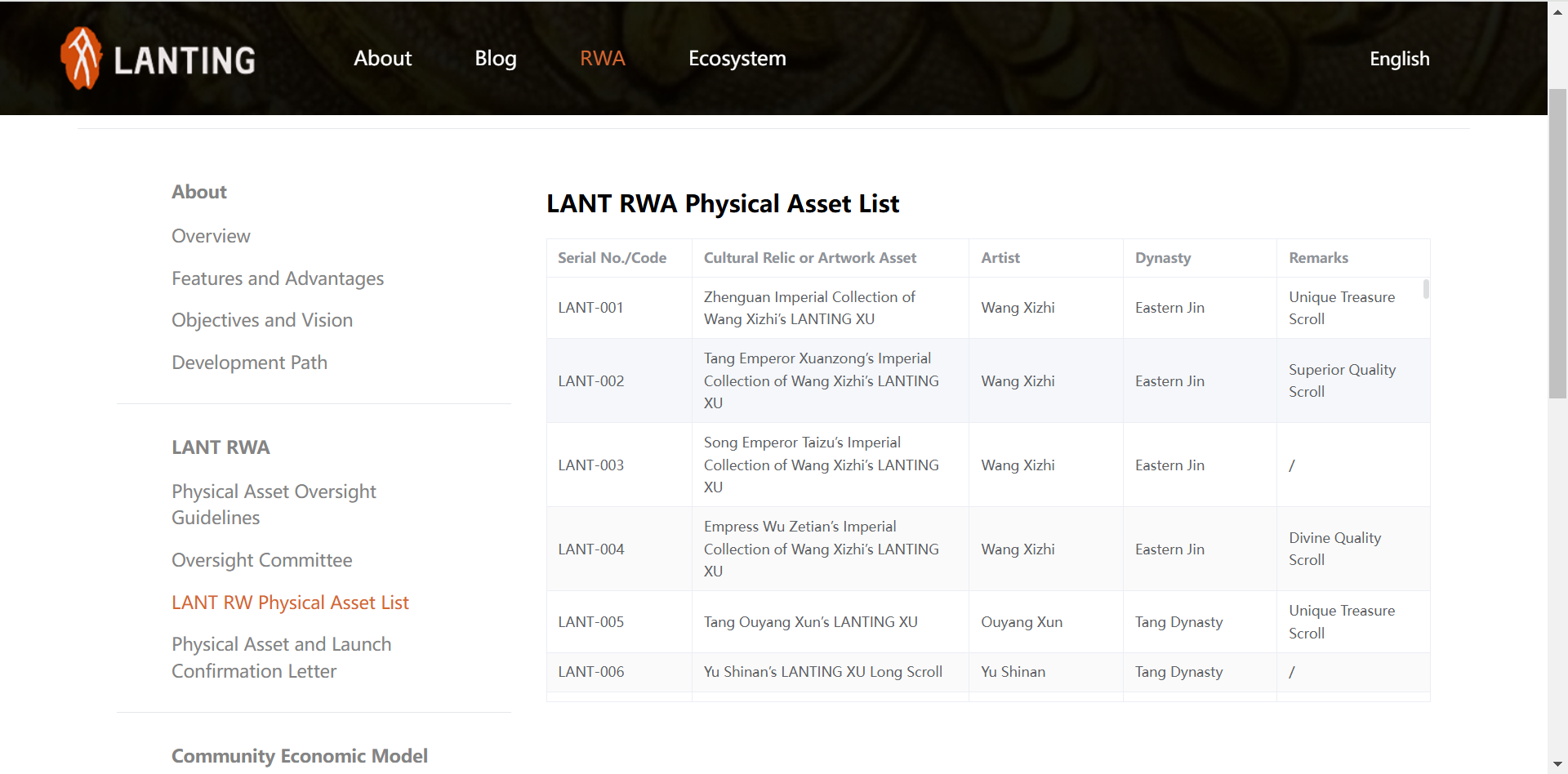Screen dimensions: 1568x774
Task: Click the Community Economic Model heading
Action: (x=299, y=756)
